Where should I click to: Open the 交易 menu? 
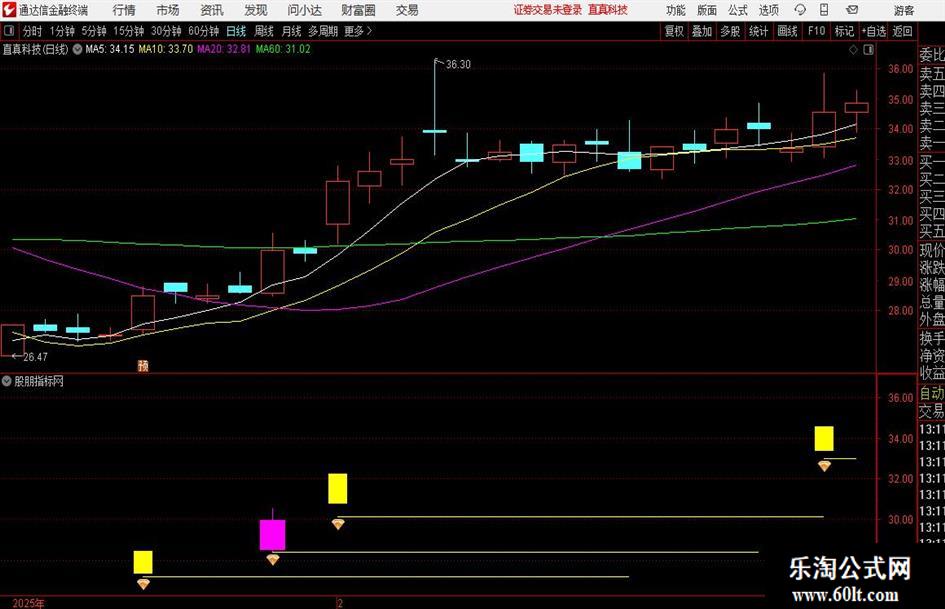[407, 10]
